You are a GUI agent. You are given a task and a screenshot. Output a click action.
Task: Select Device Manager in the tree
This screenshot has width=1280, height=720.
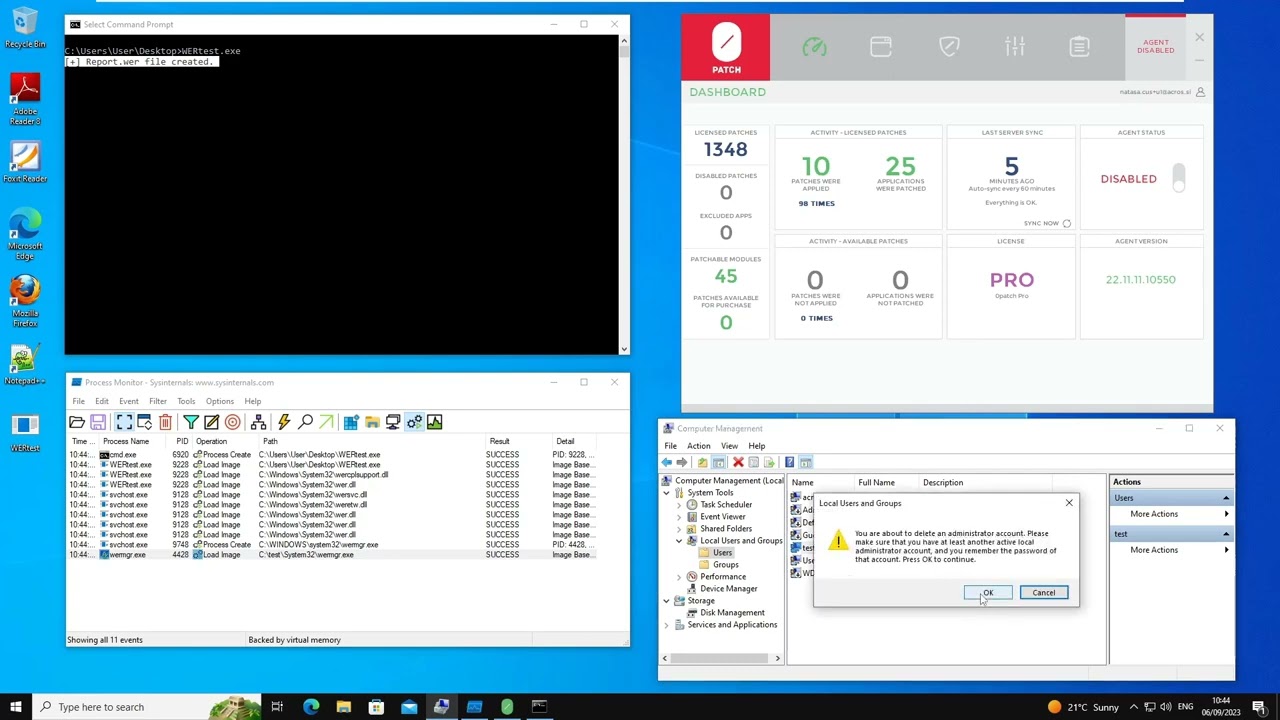[728, 589]
